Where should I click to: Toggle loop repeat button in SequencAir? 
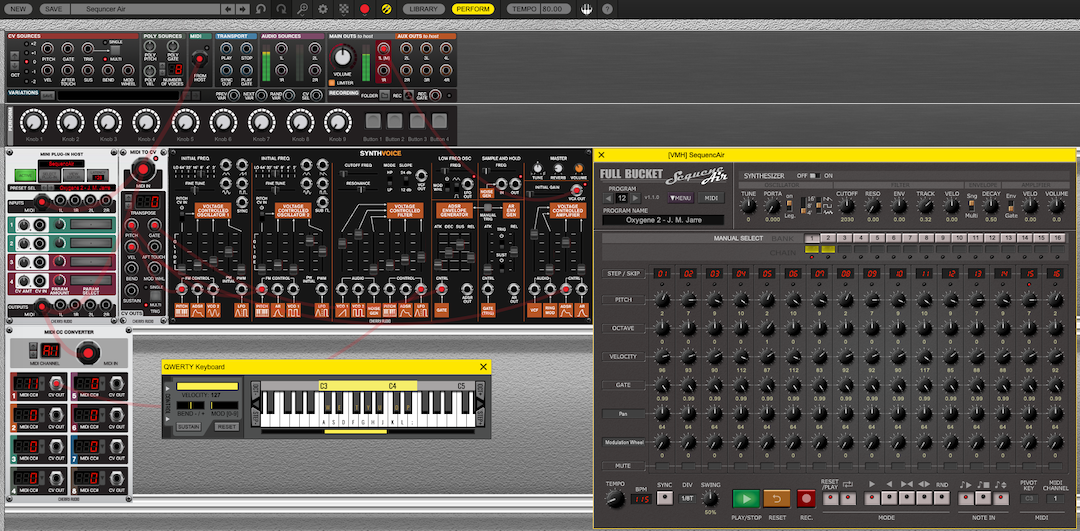tap(848, 498)
